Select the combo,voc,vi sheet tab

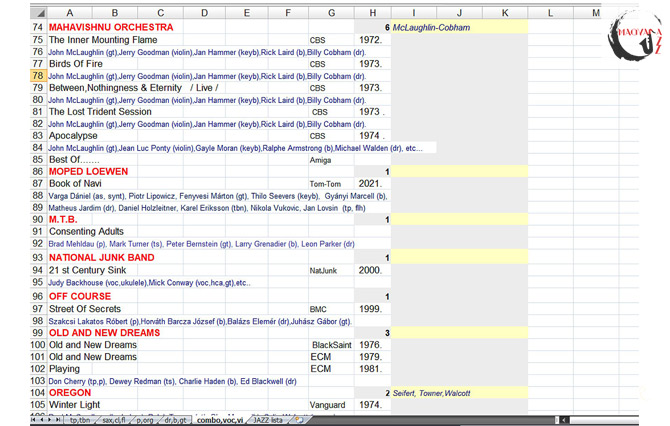[220, 420]
